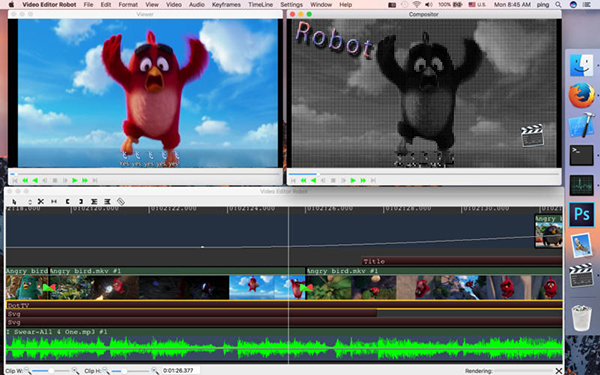Open Activity Monitor from the Dock
This screenshot has height=375, width=600.
(x=581, y=185)
